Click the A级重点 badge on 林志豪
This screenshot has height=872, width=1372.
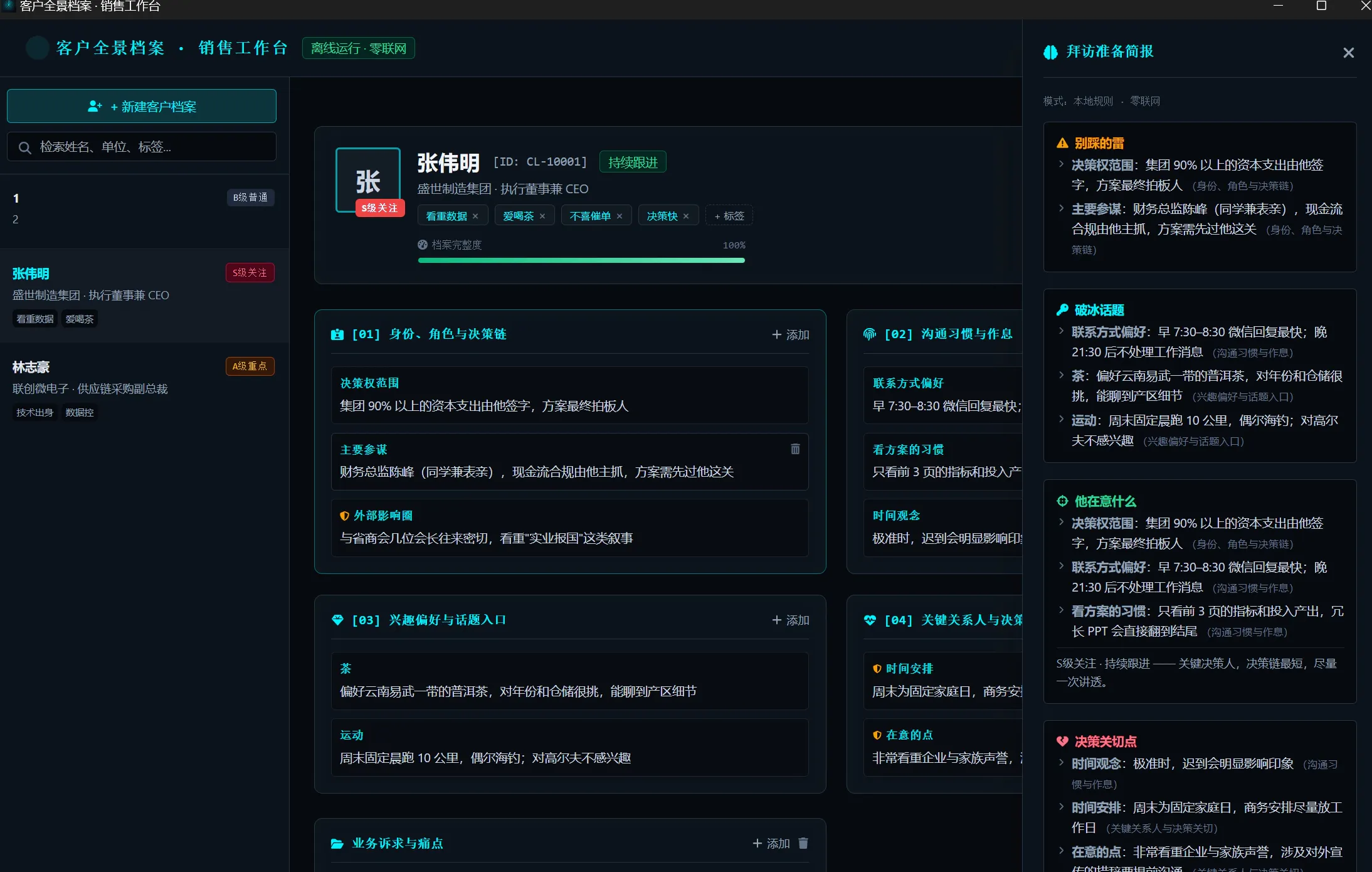(x=250, y=366)
